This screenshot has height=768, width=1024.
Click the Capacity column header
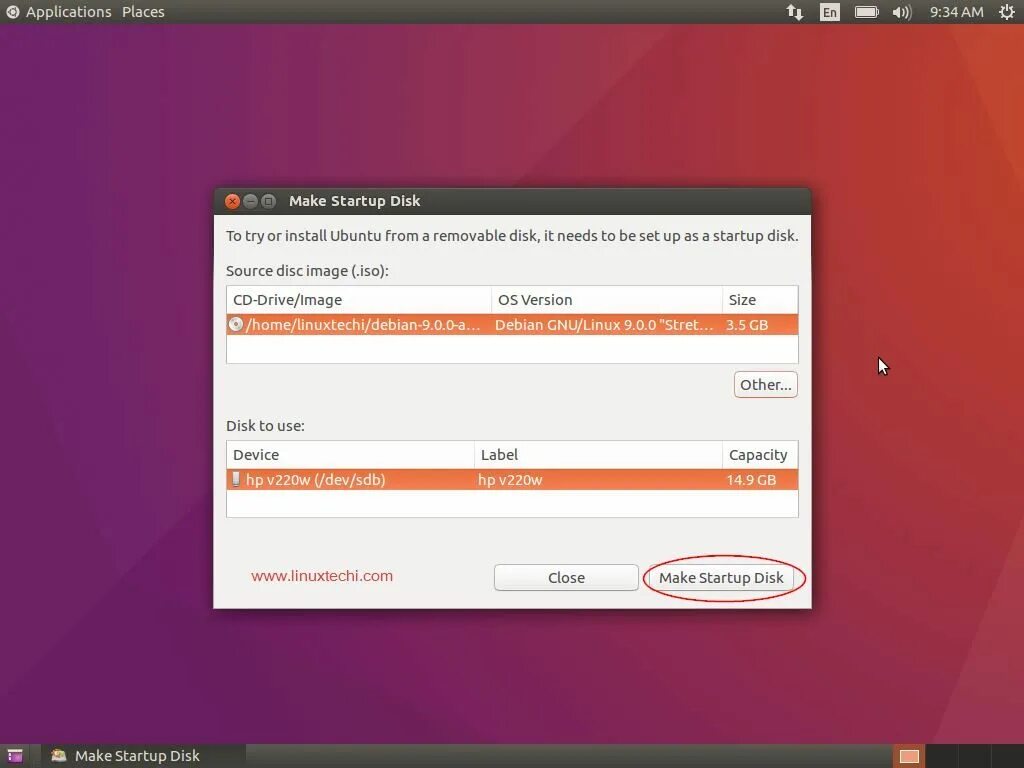(x=760, y=455)
